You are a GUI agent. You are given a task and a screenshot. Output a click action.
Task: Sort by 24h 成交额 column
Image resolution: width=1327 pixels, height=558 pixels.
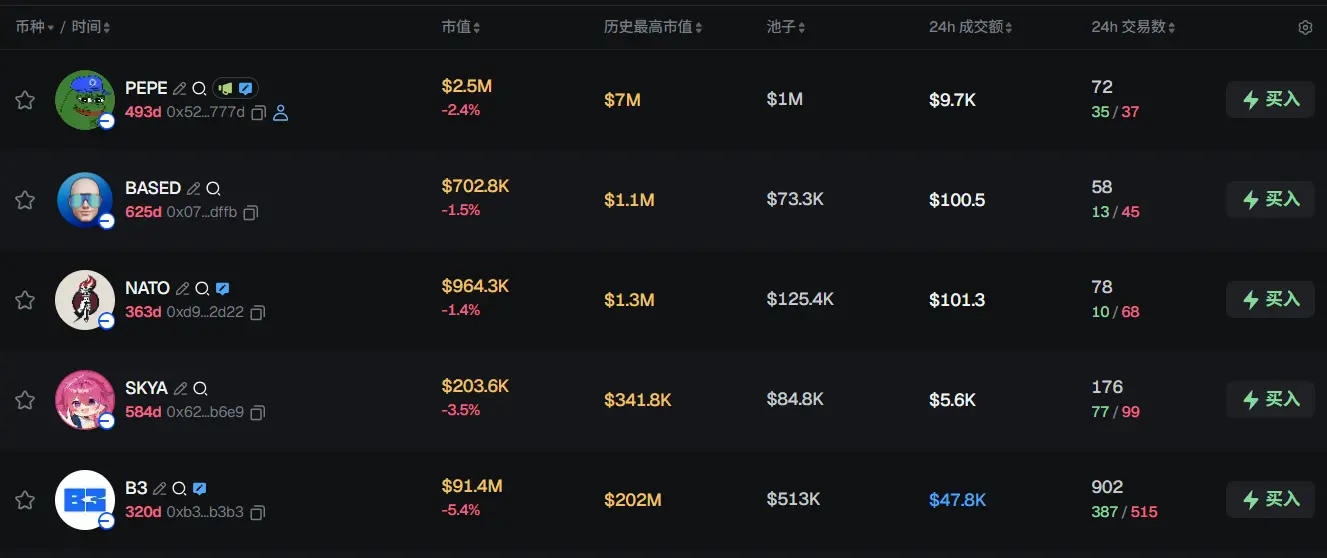click(x=970, y=27)
